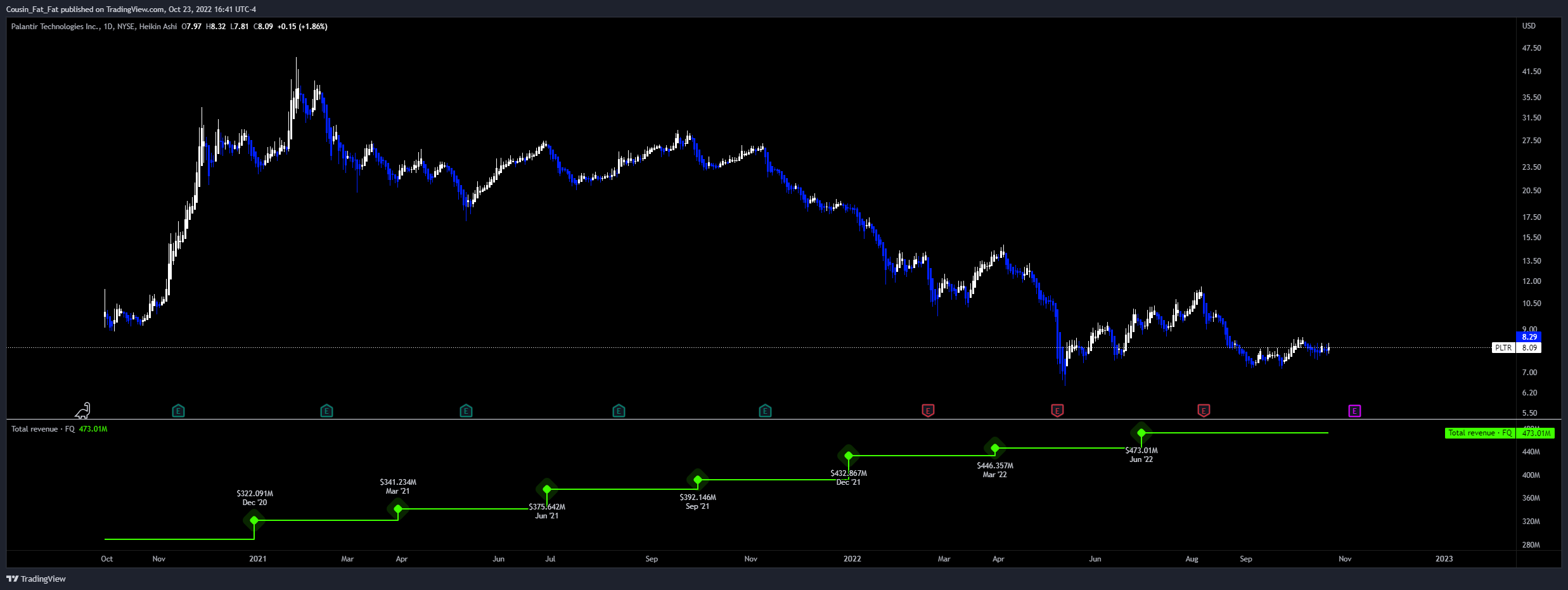Click the $446.357M revenue label
The image size is (1568, 590).
point(995,466)
